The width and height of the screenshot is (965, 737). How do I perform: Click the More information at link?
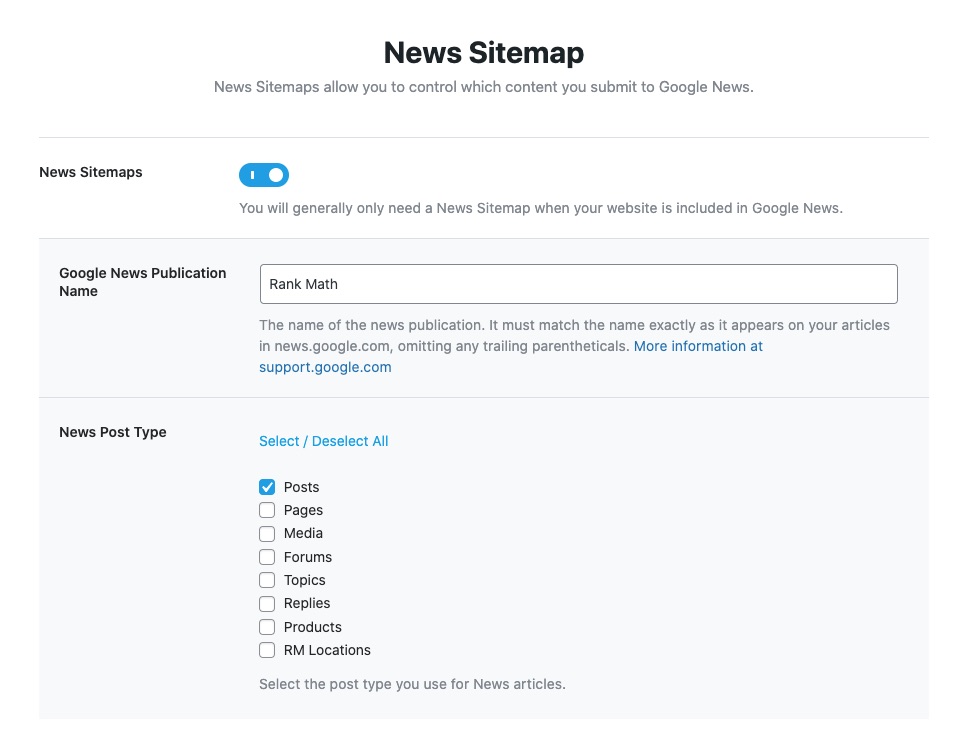tap(697, 346)
